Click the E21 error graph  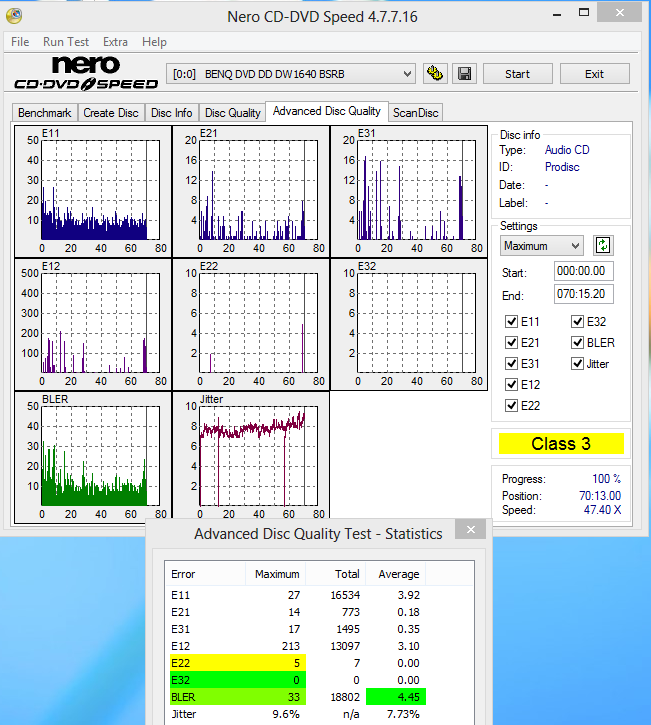[x=251, y=191]
